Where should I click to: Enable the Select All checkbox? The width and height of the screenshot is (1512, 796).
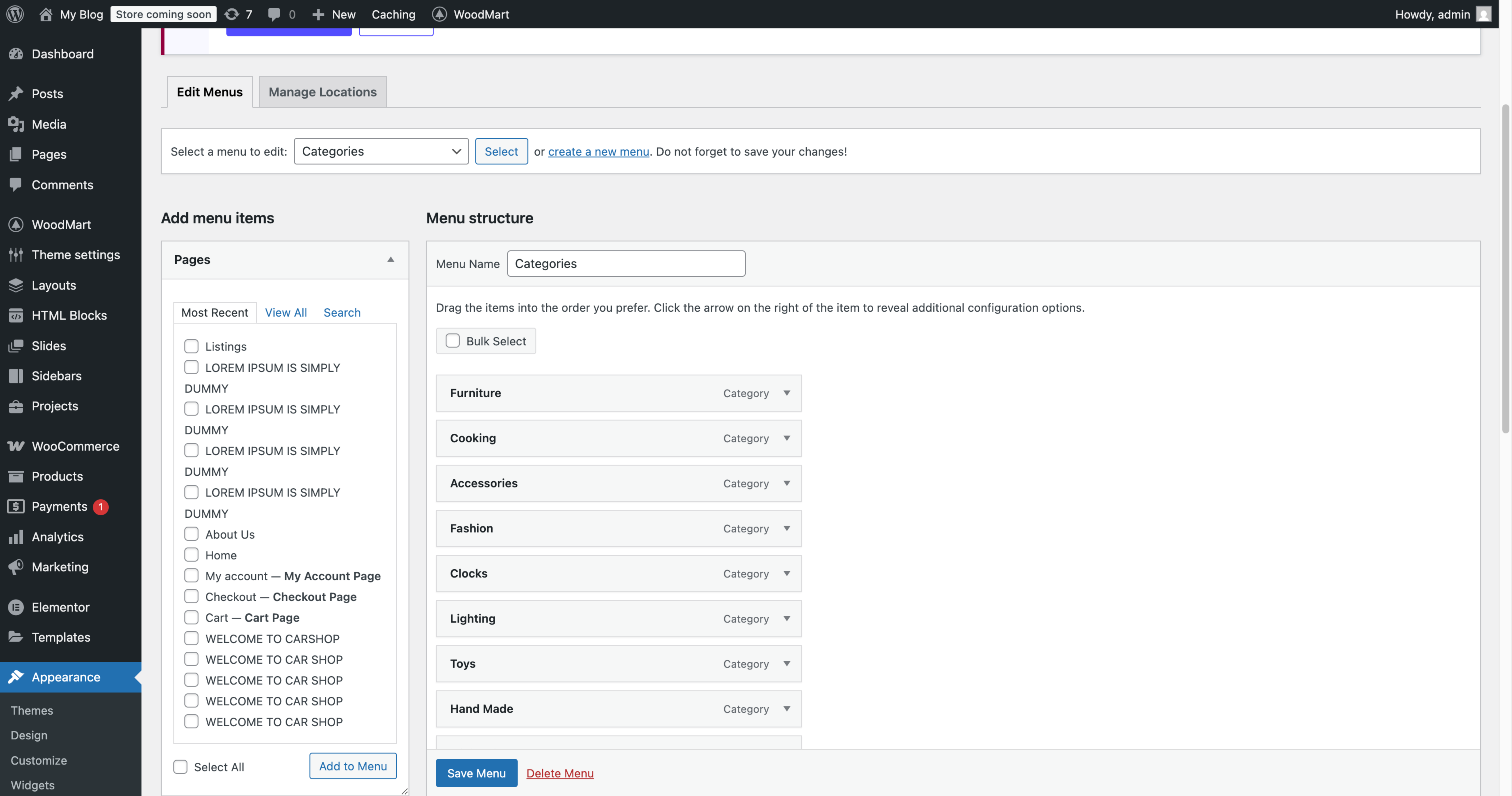180,767
